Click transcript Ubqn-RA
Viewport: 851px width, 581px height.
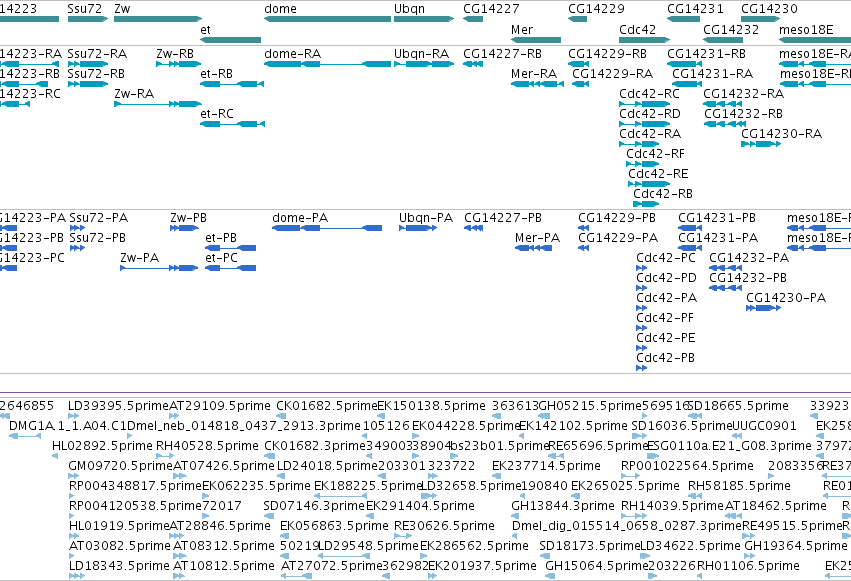(424, 64)
